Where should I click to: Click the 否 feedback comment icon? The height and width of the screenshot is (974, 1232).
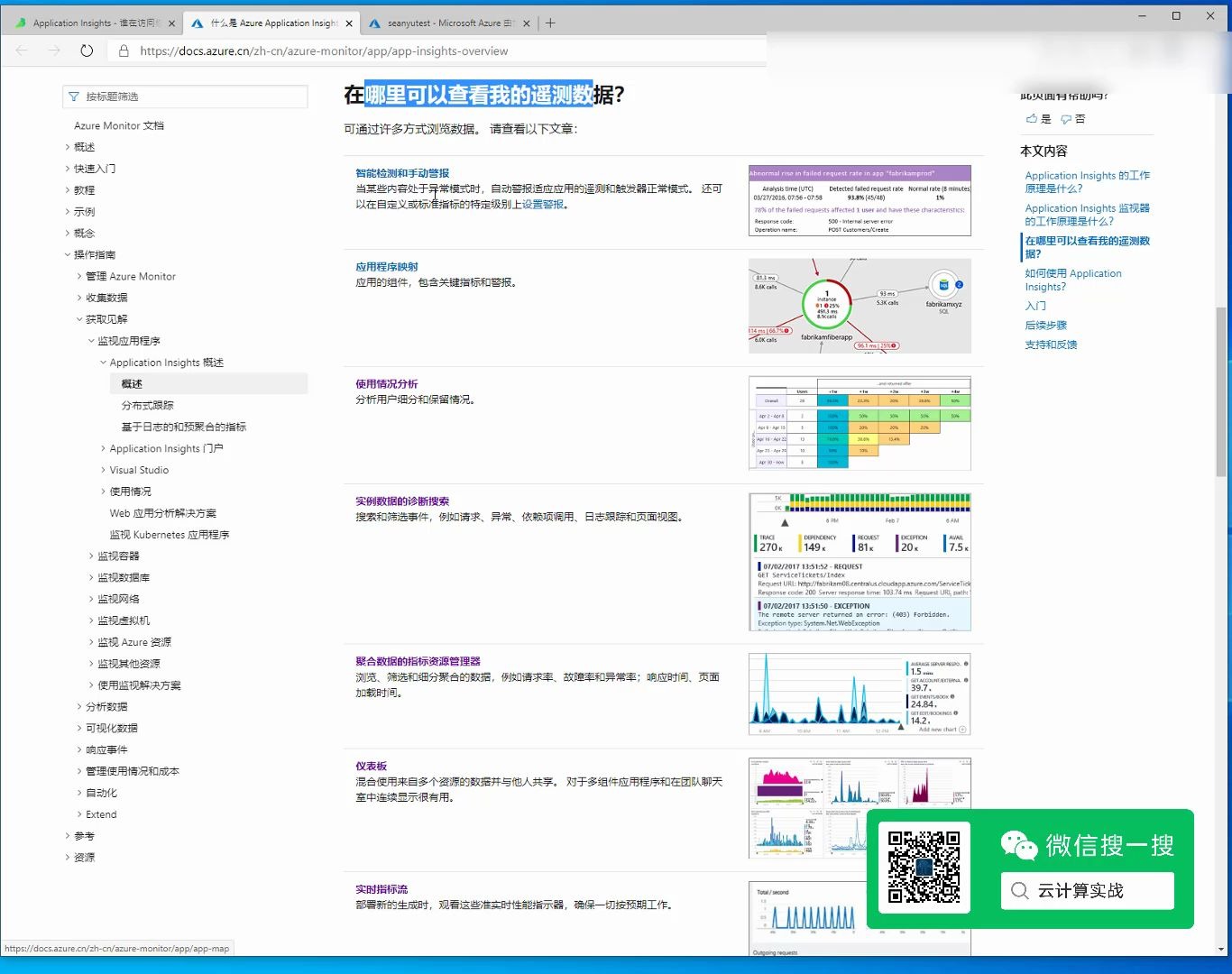pyautogui.click(x=1066, y=119)
